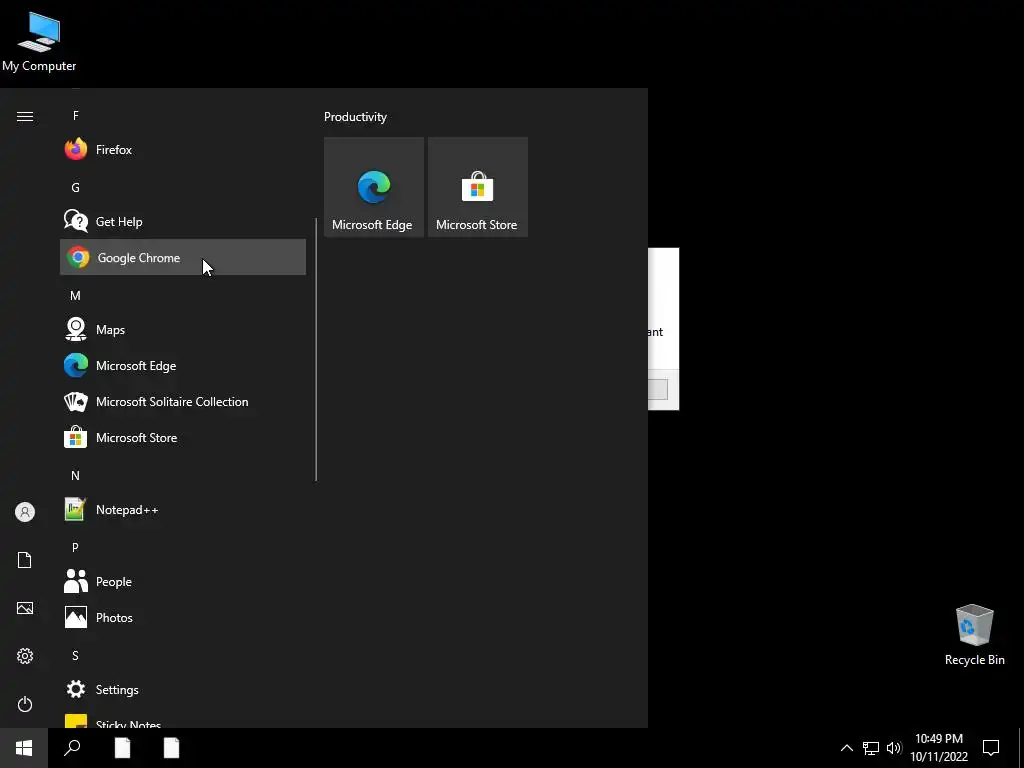Click the Microsoft Edge productivity tile
Viewport: 1024px width, 768px height.
point(374,187)
